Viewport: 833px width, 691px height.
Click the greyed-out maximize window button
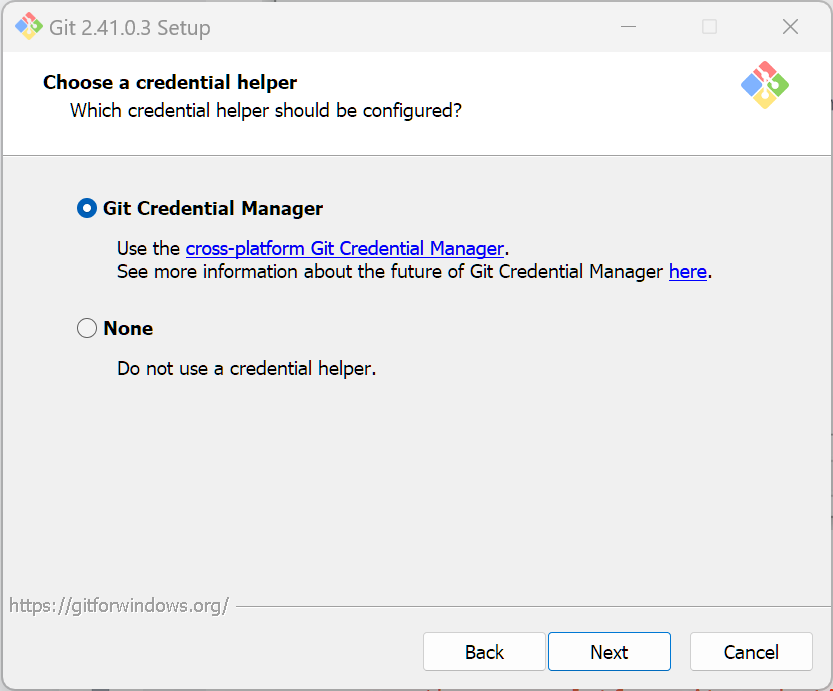click(x=709, y=27)
